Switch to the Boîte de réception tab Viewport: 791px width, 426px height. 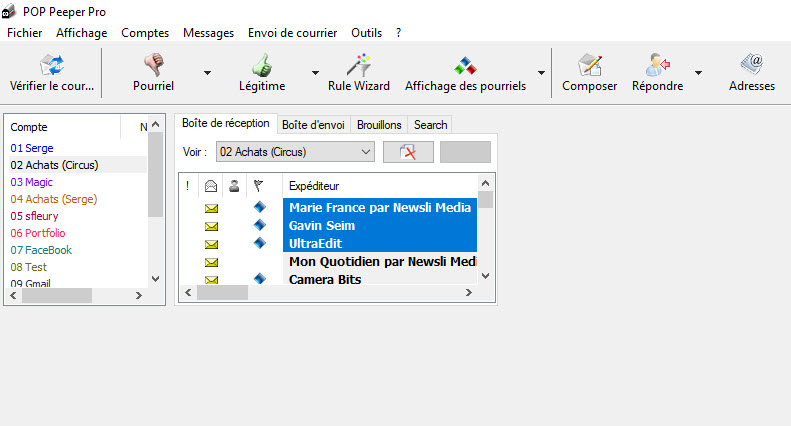[x=225, y=123]
